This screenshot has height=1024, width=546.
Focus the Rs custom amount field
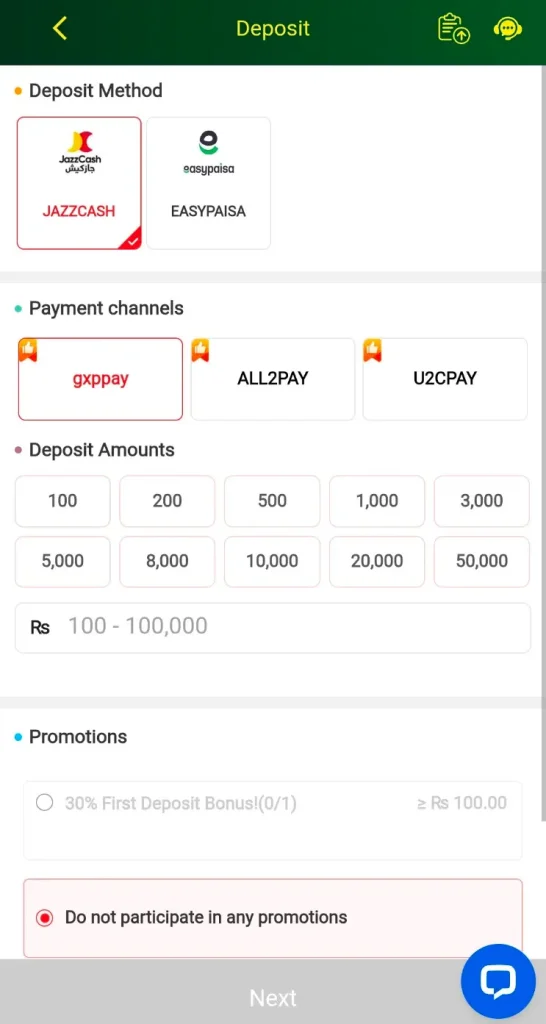tap(272, 628)
